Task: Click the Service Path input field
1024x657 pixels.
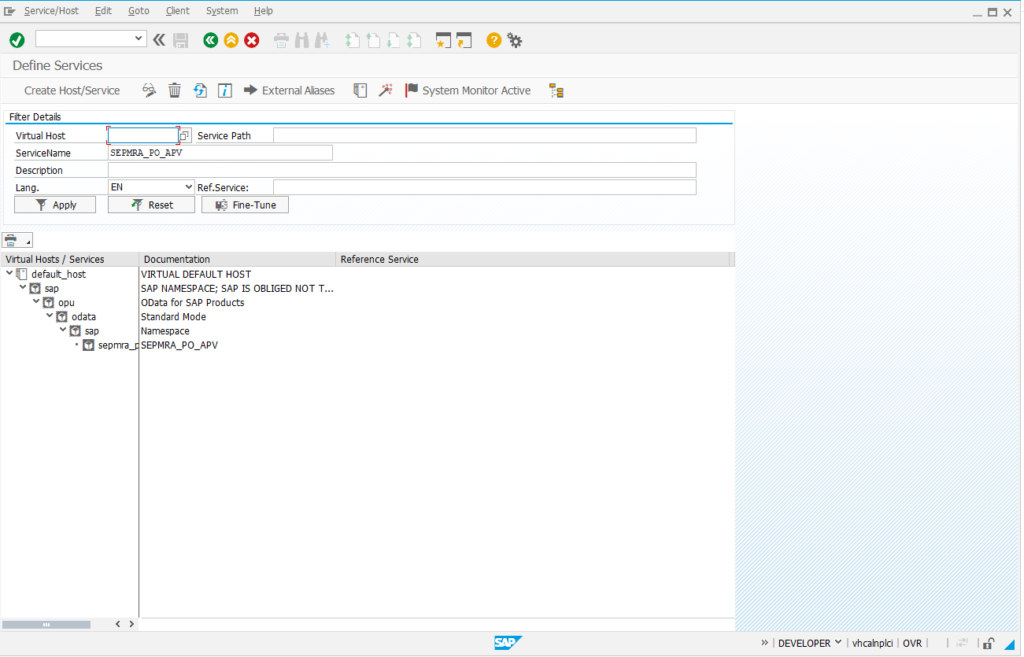Action: [x=485, y=135]
